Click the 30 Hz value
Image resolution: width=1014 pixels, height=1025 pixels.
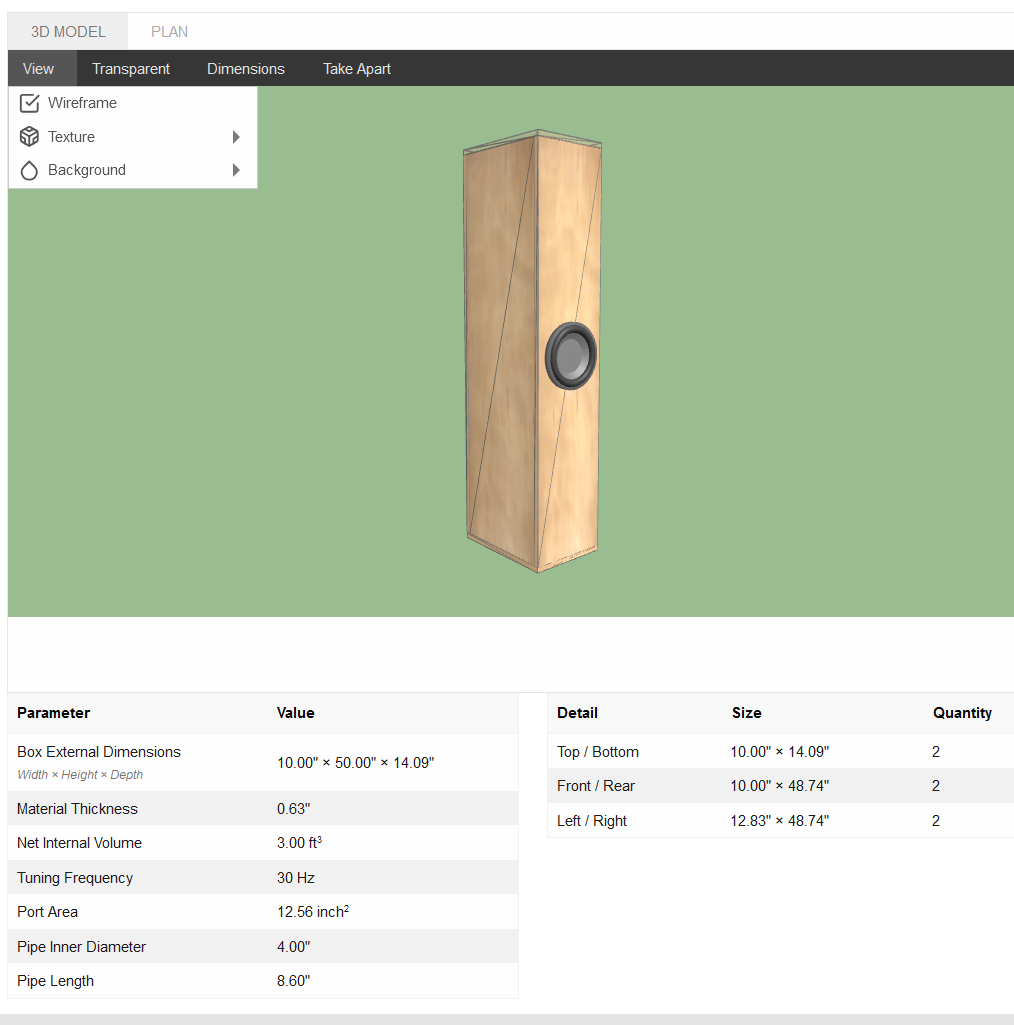tap(296, 877)
